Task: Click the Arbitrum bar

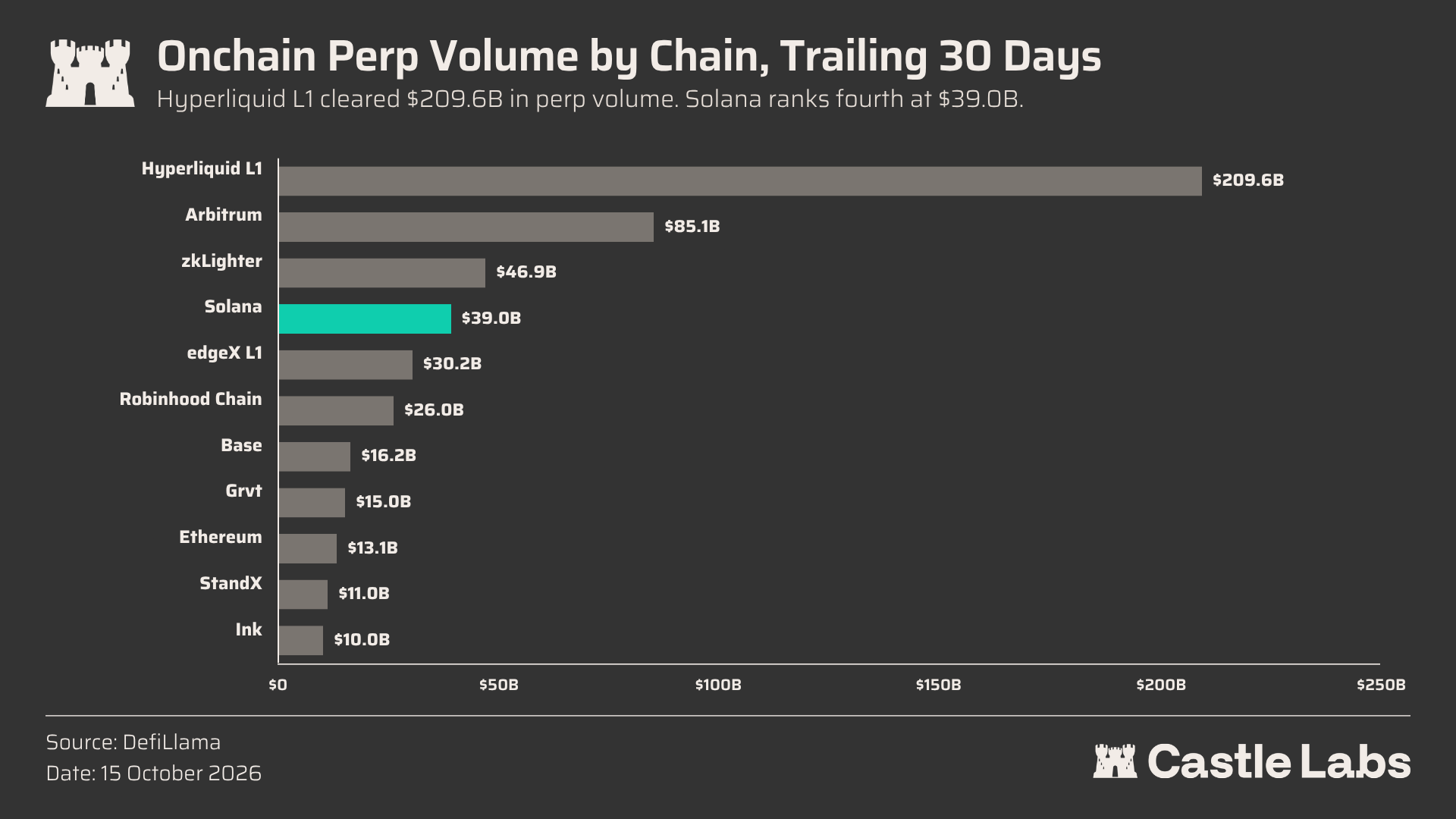Action: 466,227
